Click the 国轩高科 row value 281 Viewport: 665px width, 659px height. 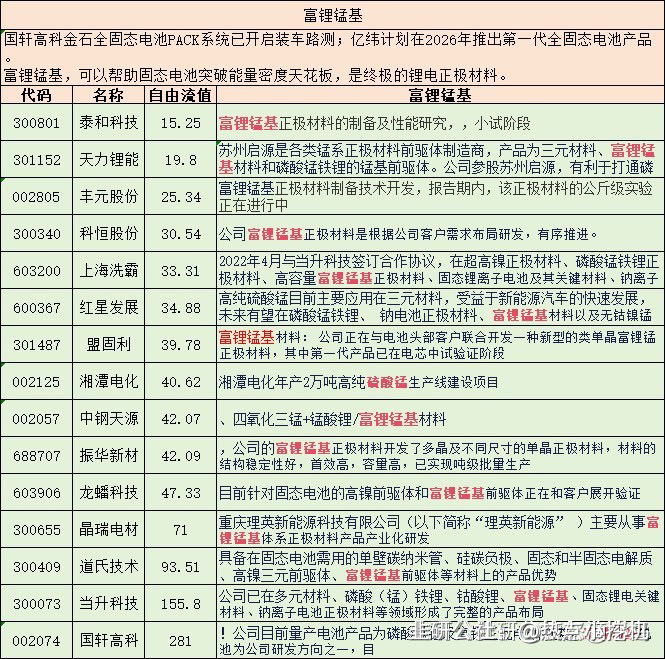(181, 640)
